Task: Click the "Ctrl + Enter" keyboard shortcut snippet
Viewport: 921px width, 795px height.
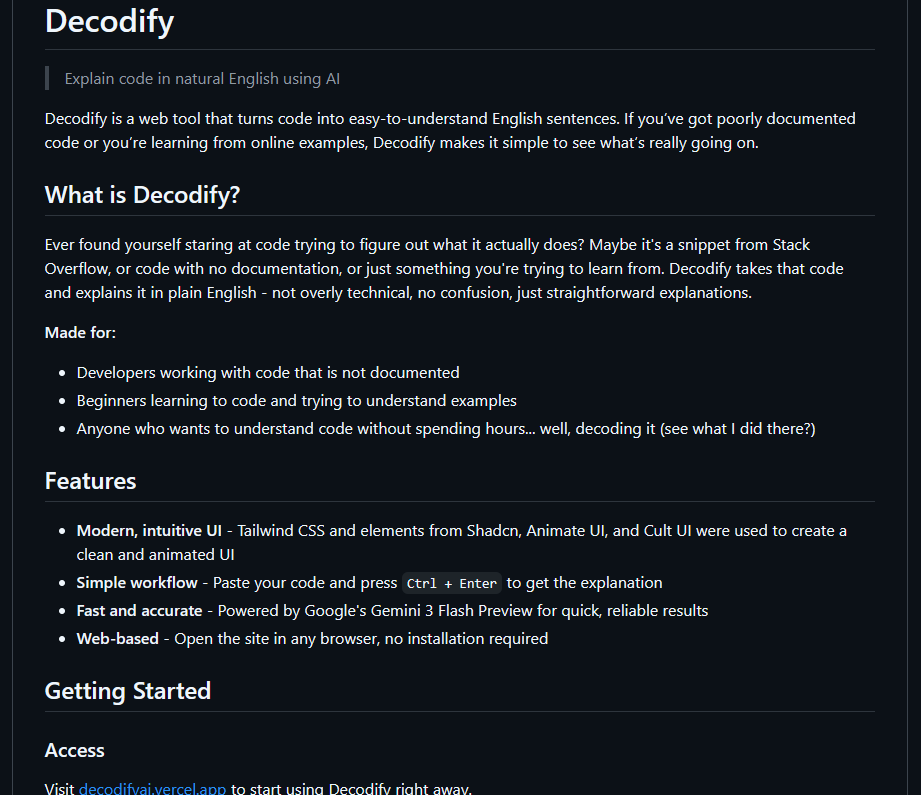Action: click(x=452, y=583)
